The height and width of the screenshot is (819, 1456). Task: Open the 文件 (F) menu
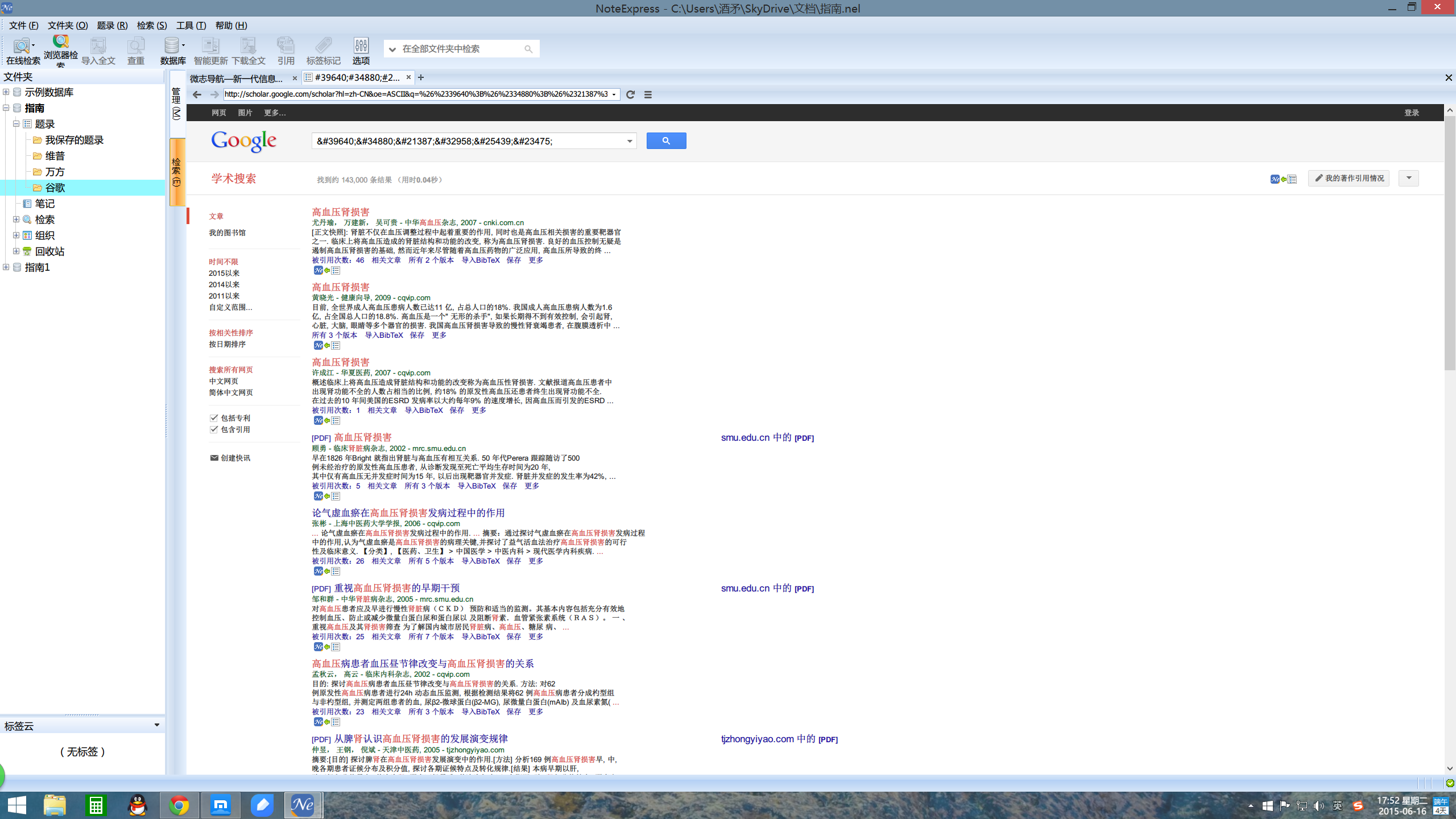point(24,26)
